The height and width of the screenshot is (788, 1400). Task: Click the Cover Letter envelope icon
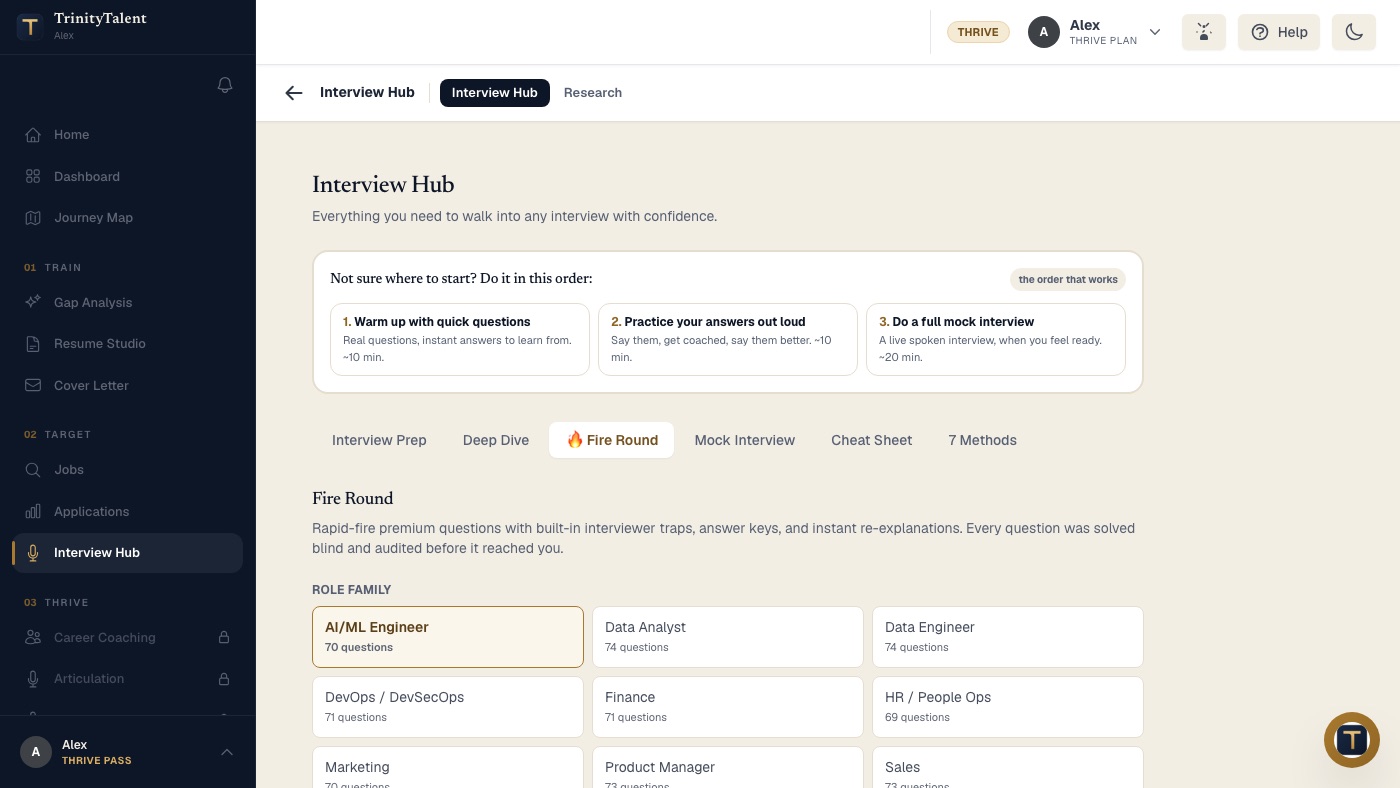coord(33,386)
